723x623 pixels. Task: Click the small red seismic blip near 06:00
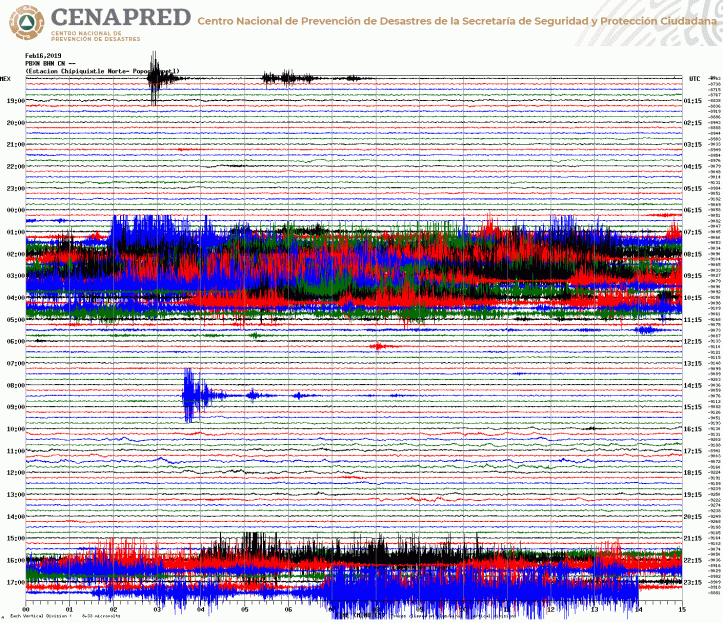(x=377, y=346)
